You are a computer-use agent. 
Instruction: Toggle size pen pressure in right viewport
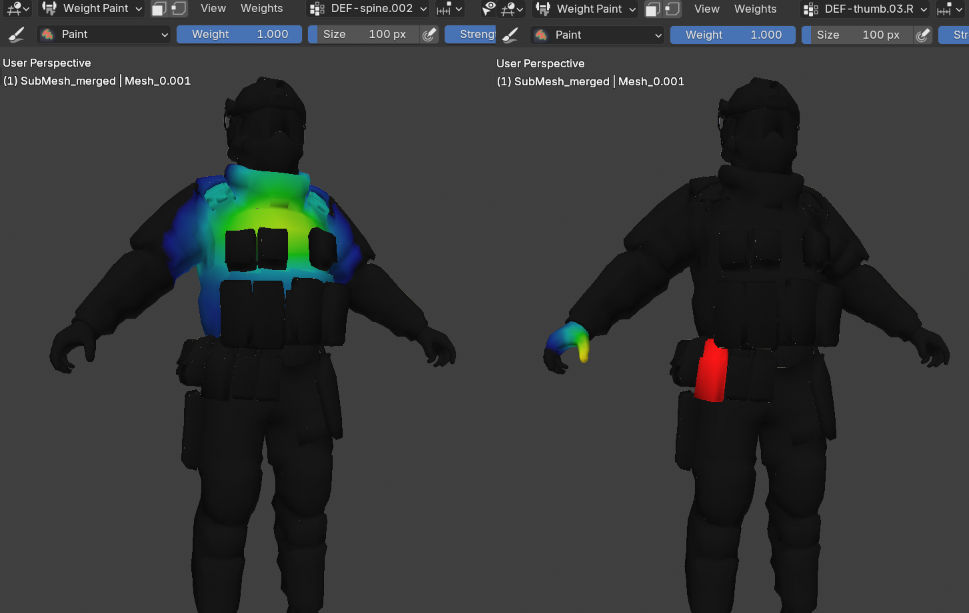(x=923, y=35)
